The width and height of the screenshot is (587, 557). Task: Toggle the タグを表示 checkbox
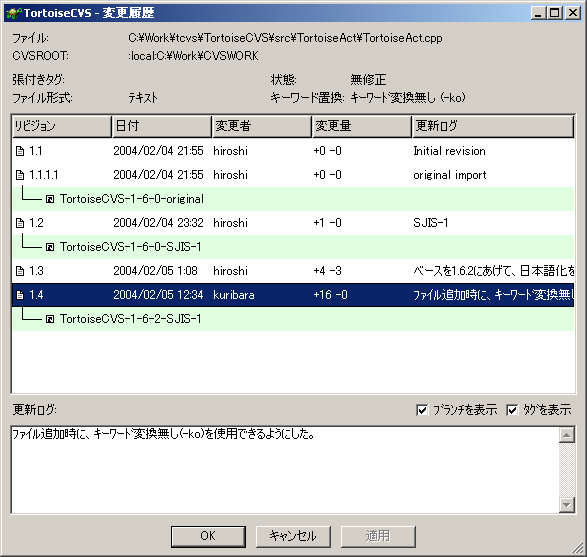point(512,410)
